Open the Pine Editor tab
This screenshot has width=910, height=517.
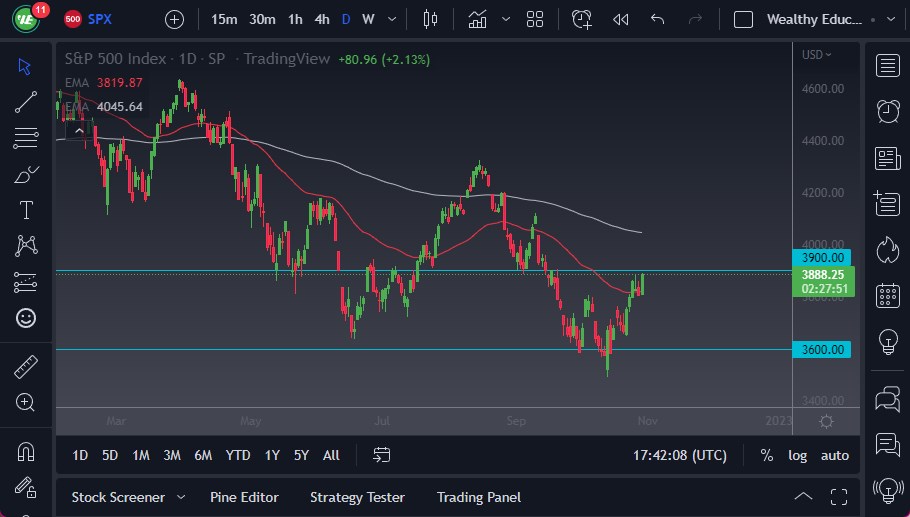(244, 497)
